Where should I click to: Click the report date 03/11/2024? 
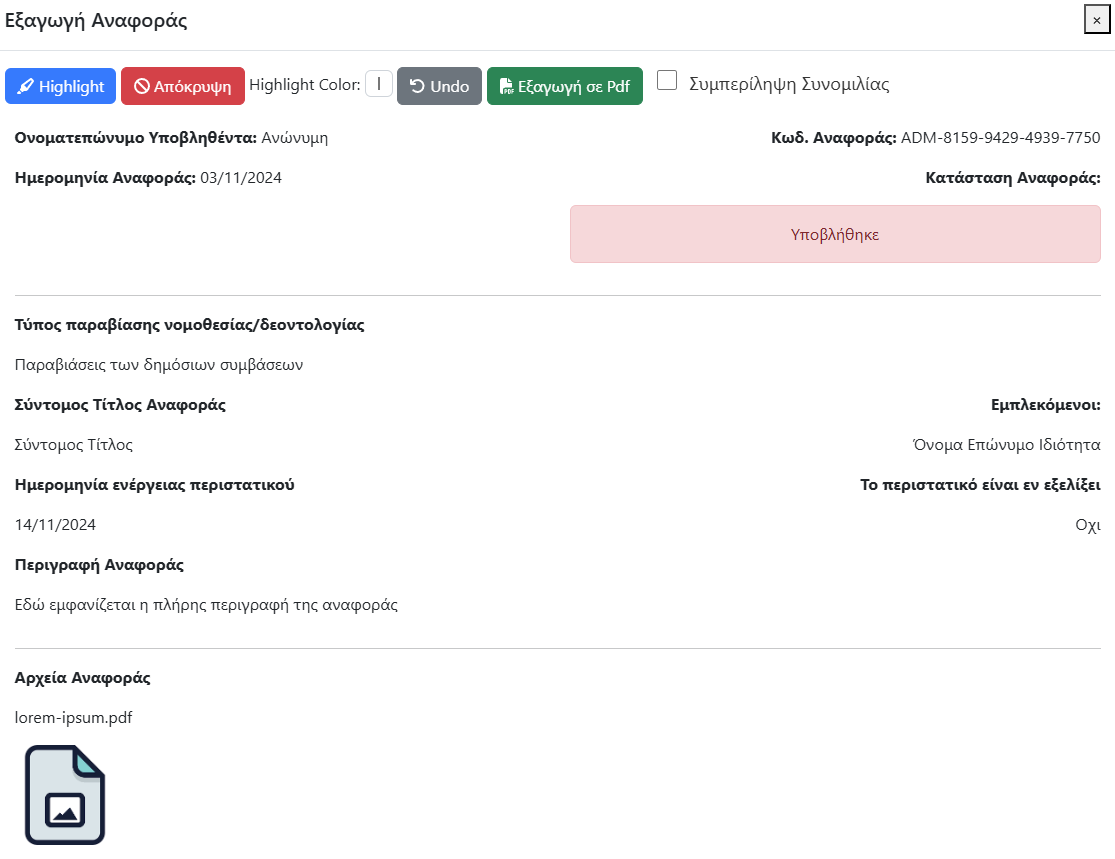tap(241, 178)
